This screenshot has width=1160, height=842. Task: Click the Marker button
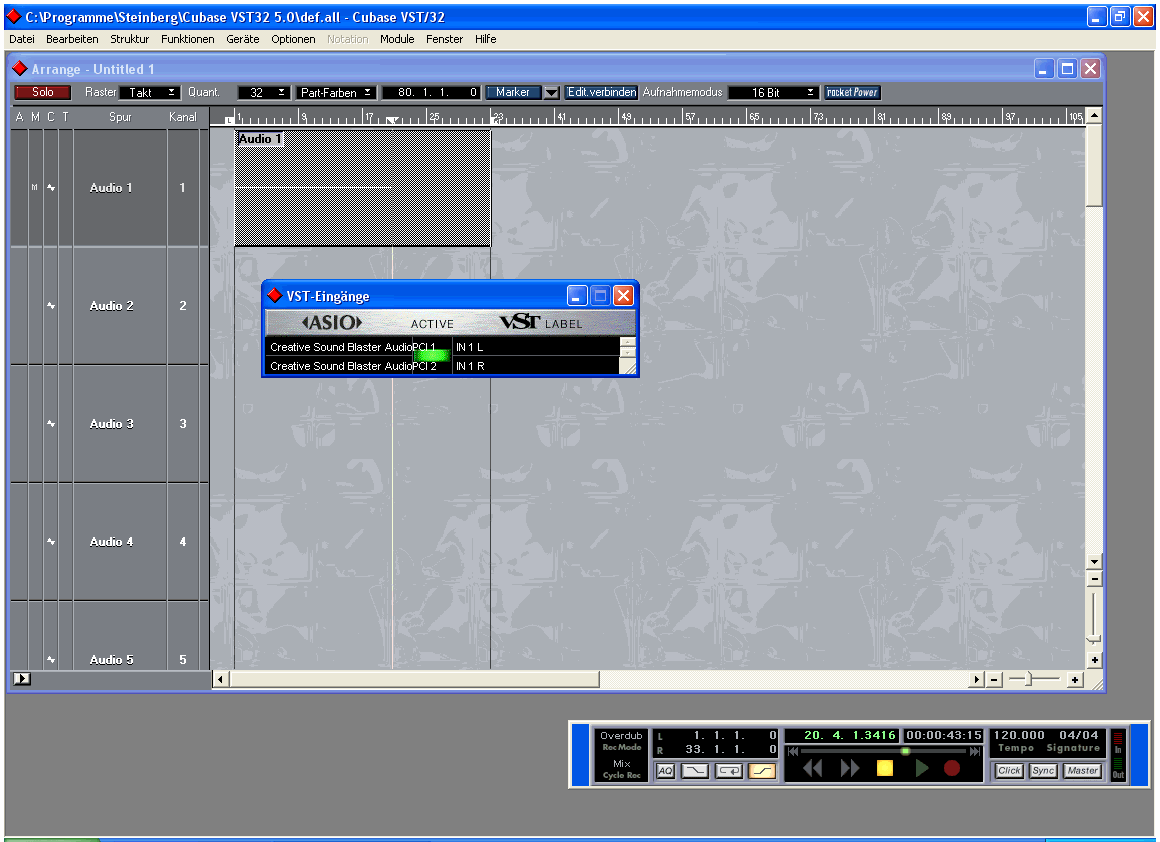click(x=513, y=92)
